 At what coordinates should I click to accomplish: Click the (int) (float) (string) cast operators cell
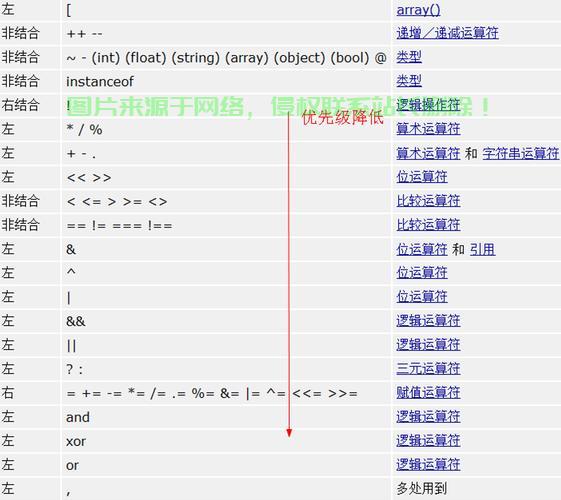[226, 58]
